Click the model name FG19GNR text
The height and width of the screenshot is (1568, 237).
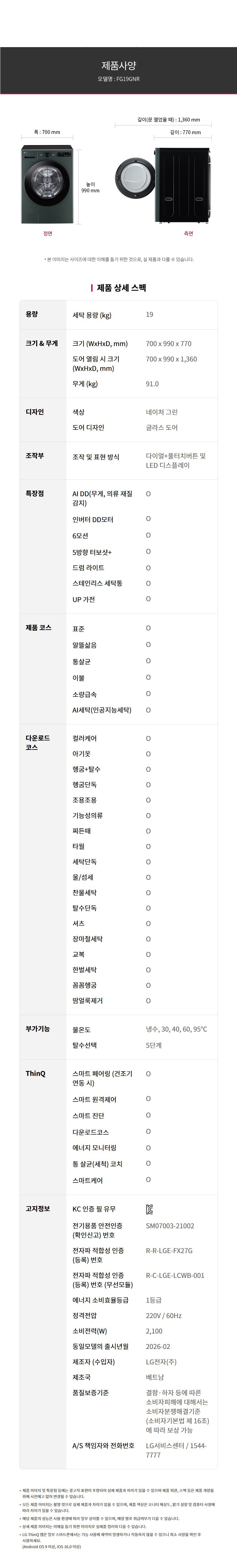[x=118, y=79]
